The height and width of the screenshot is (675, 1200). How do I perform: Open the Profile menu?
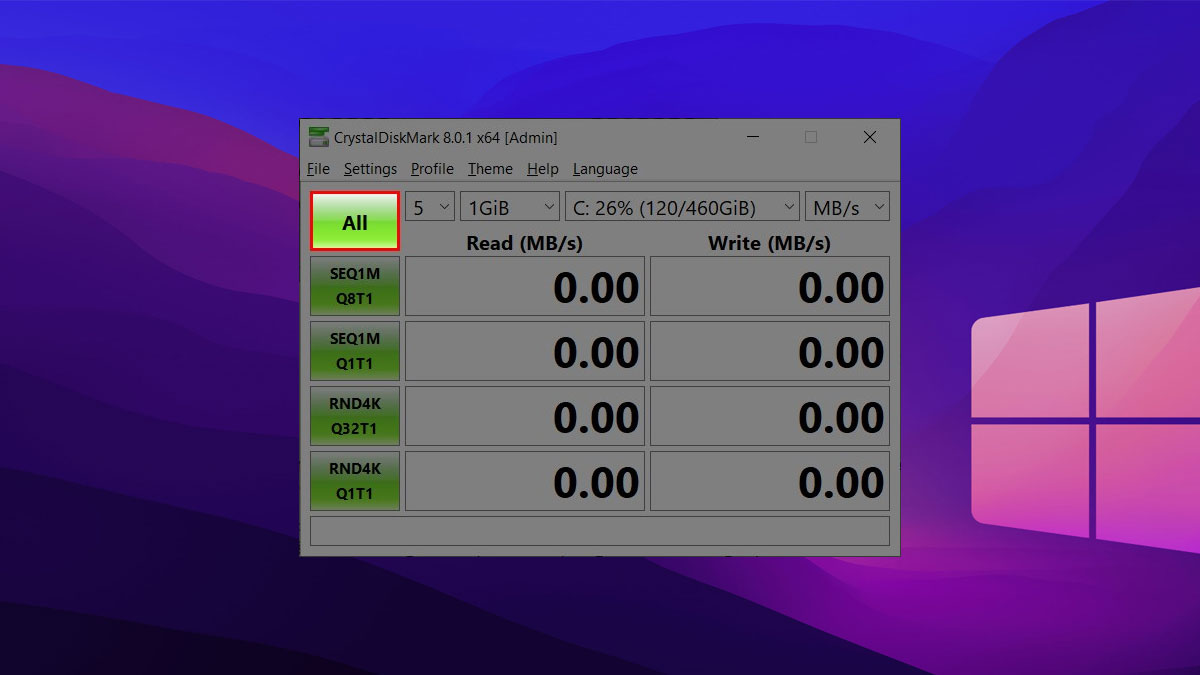pyautogui.click(x=432, y=169)
